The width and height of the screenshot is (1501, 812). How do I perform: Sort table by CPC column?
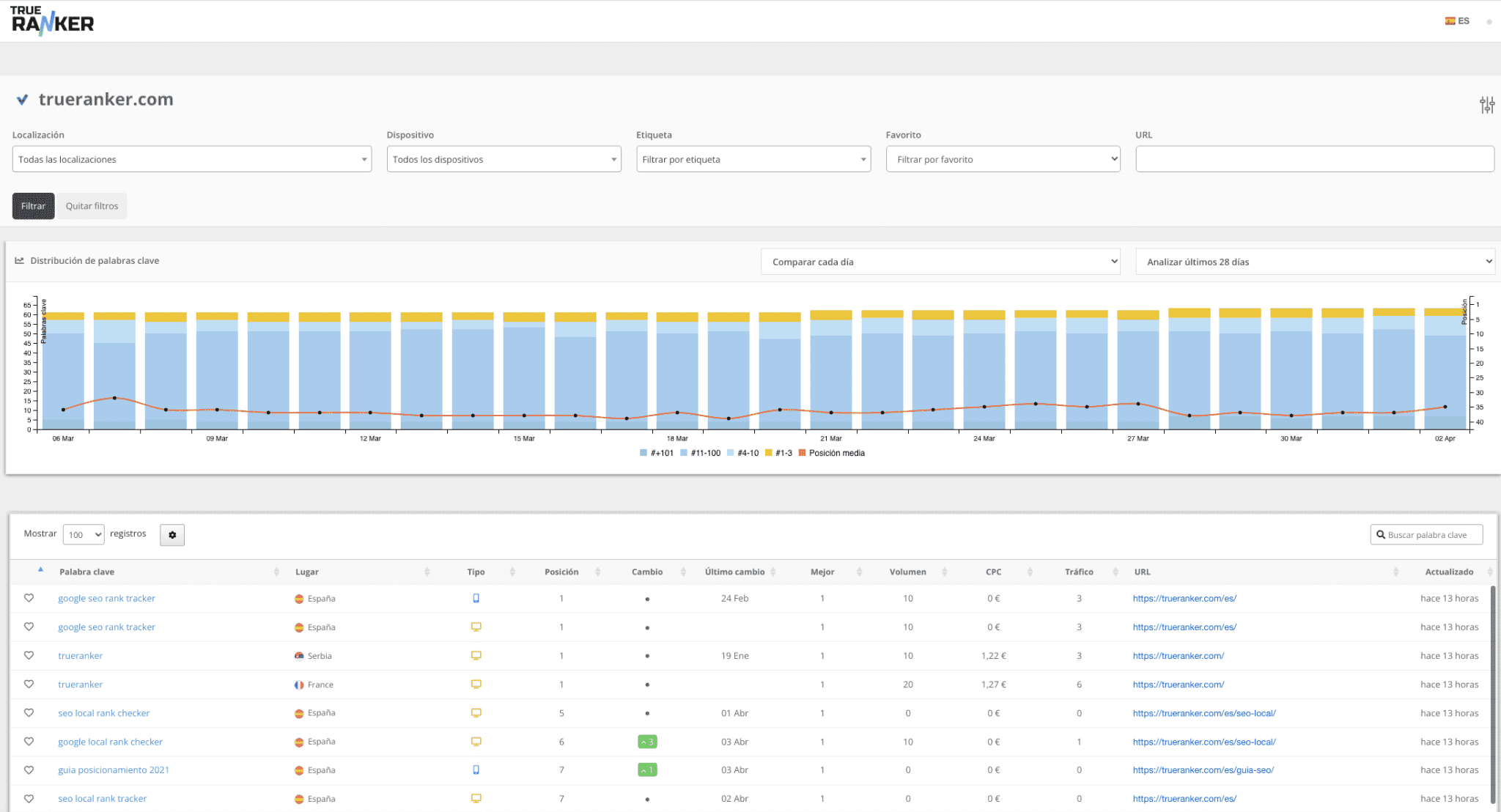pos(993,572)
